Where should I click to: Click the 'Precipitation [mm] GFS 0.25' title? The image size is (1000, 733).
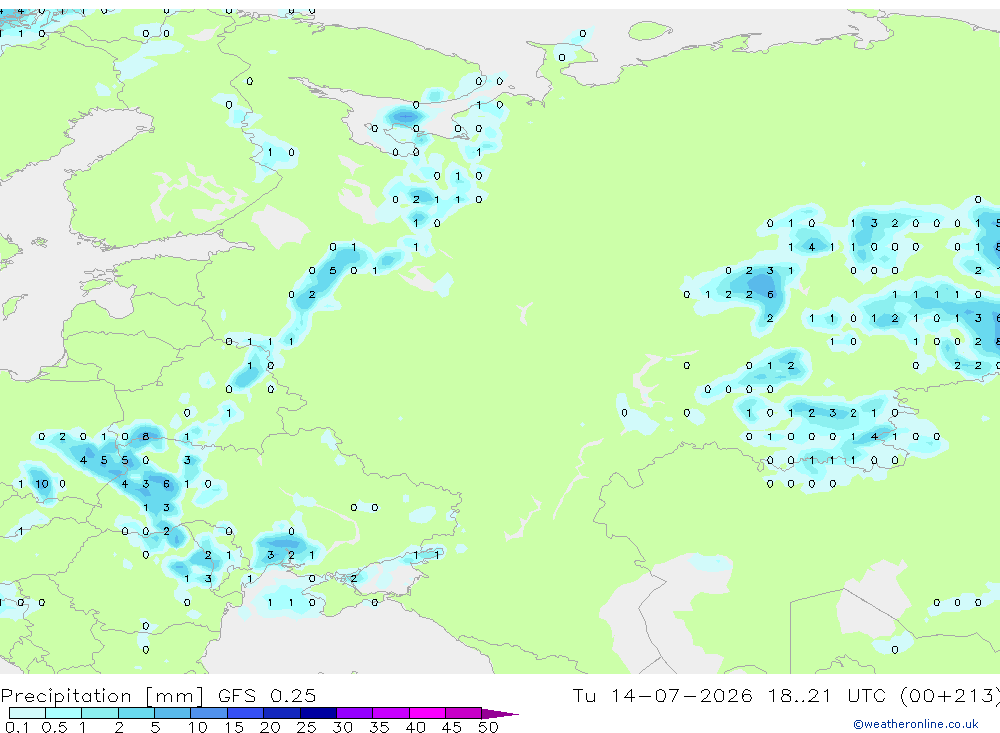click(158, 695)
